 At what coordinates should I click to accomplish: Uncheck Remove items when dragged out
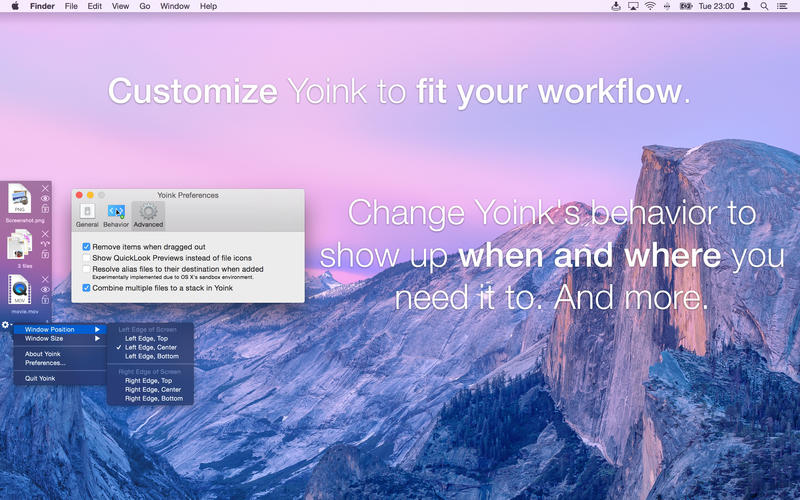pos(87,246)
